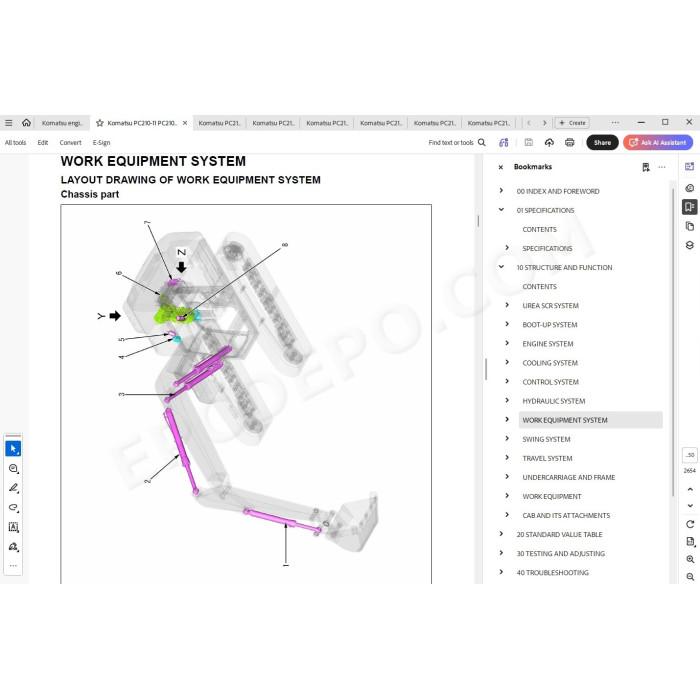Image resolution: width=700 pixels, height=700 pixels.
Task: Click the bookmarks panel vertical scrollbar
Action: pos(673,342)
